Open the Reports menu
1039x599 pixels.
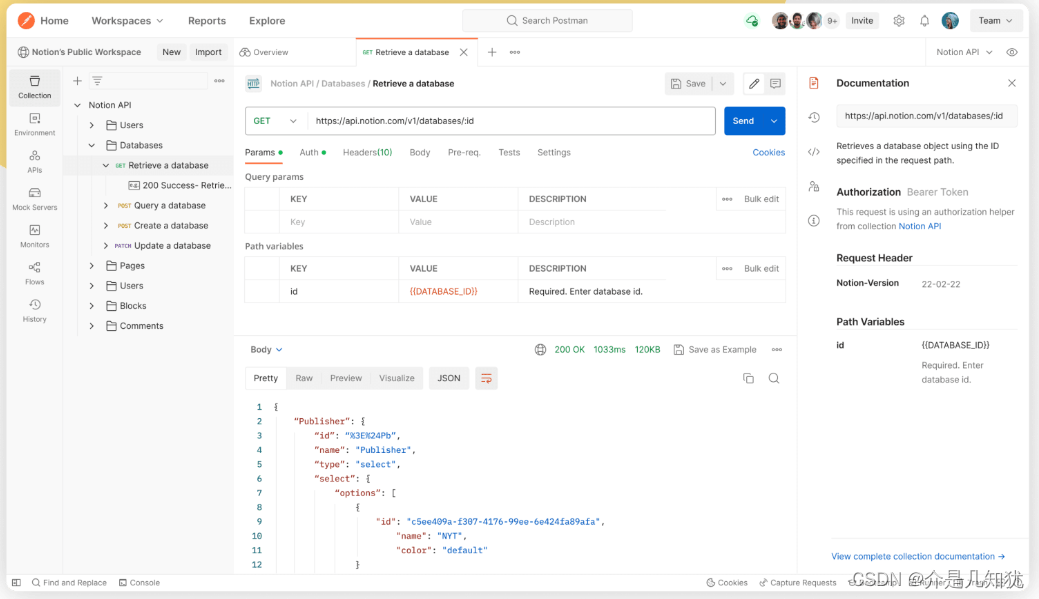(x=207, y=21)
